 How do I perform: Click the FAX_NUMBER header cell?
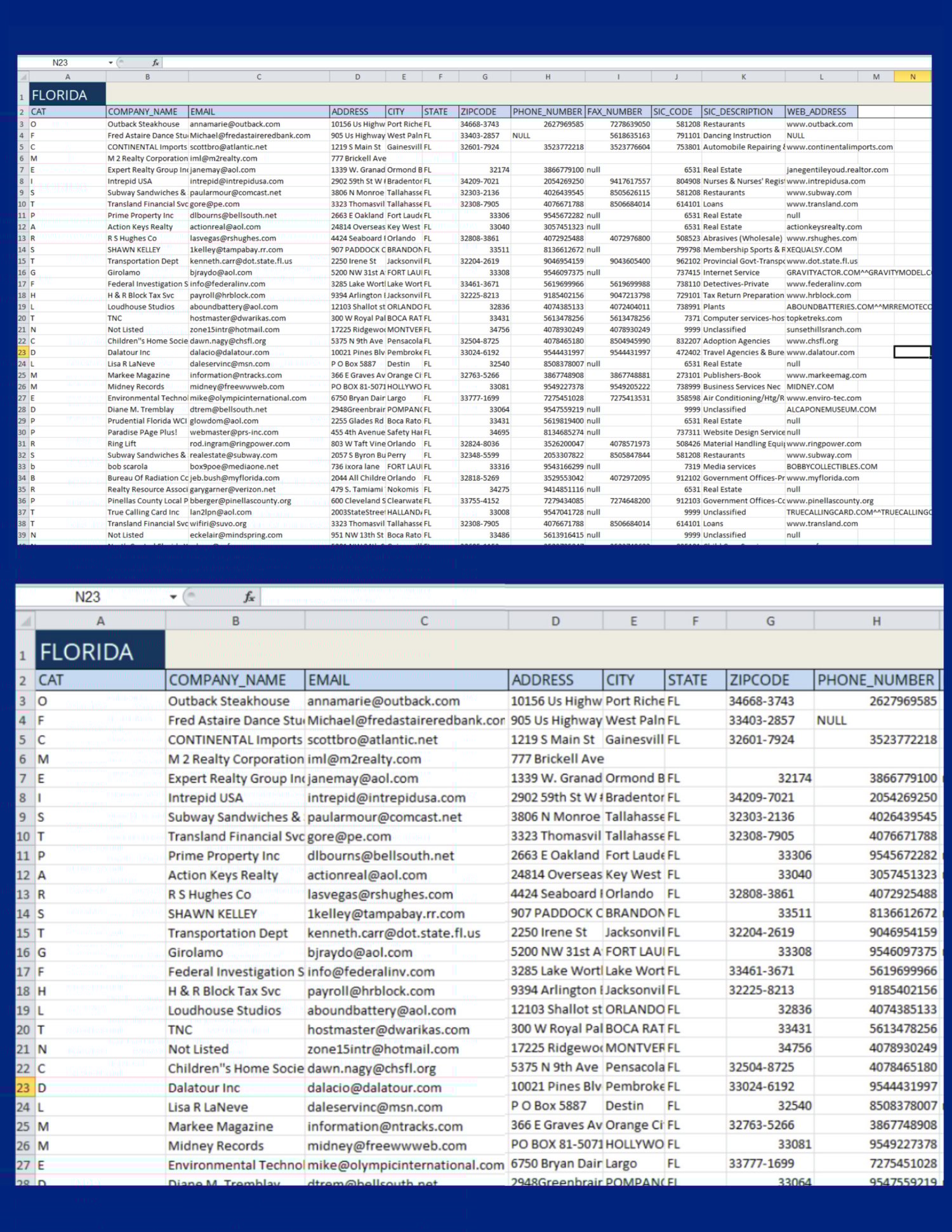pyautogui.click(x=618, y=112)
